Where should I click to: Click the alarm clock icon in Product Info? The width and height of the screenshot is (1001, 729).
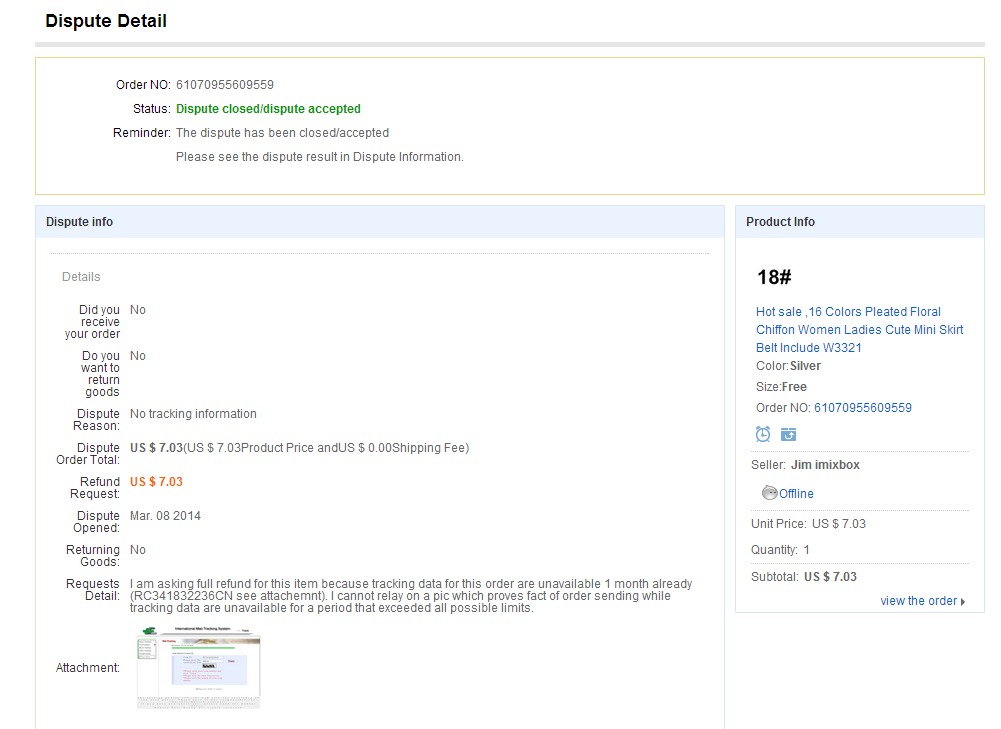763,434
